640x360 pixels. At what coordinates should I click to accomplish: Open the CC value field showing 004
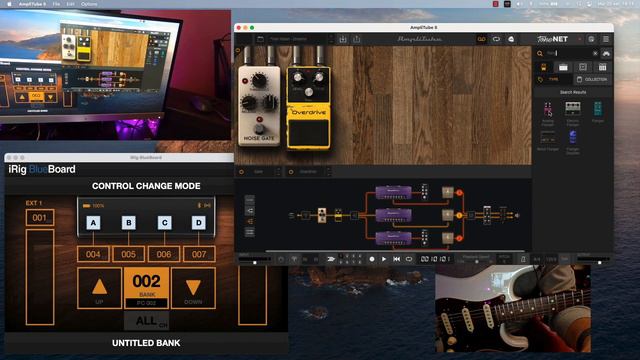coord(93,254)
